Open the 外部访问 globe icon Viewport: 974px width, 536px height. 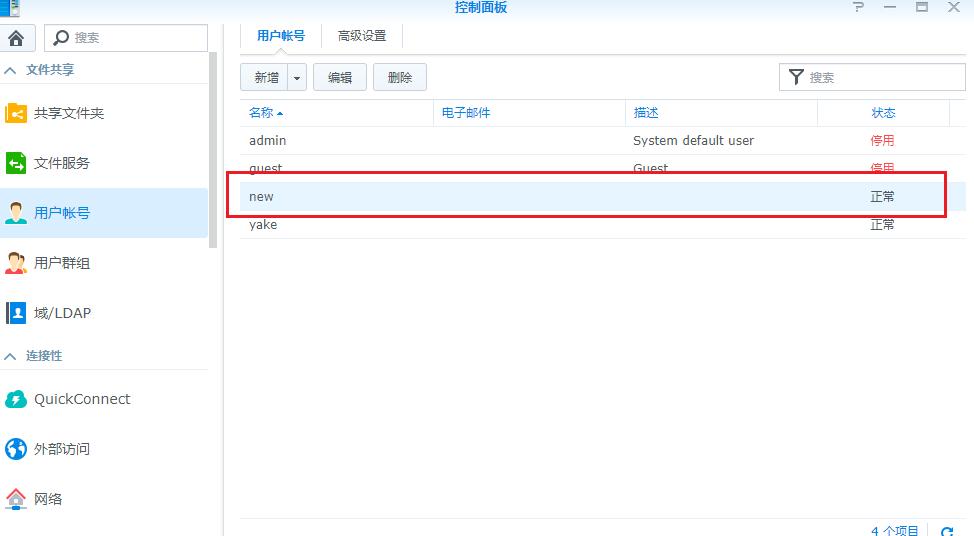coord(16,449)
